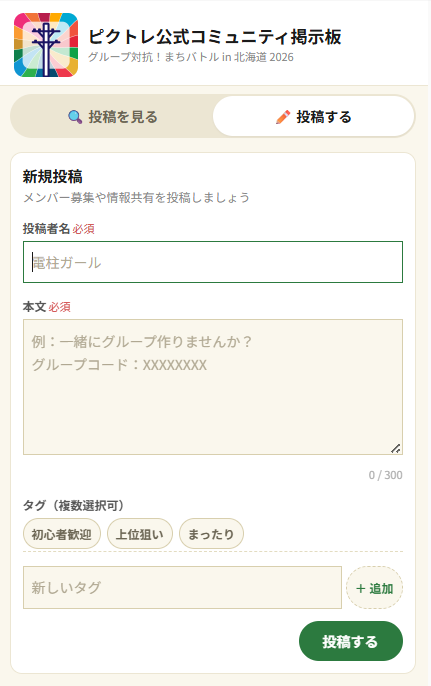This screenshot has height=686, width=431.
Task: Click the 新しいタグ input field
Action: [x=182, y=588]
